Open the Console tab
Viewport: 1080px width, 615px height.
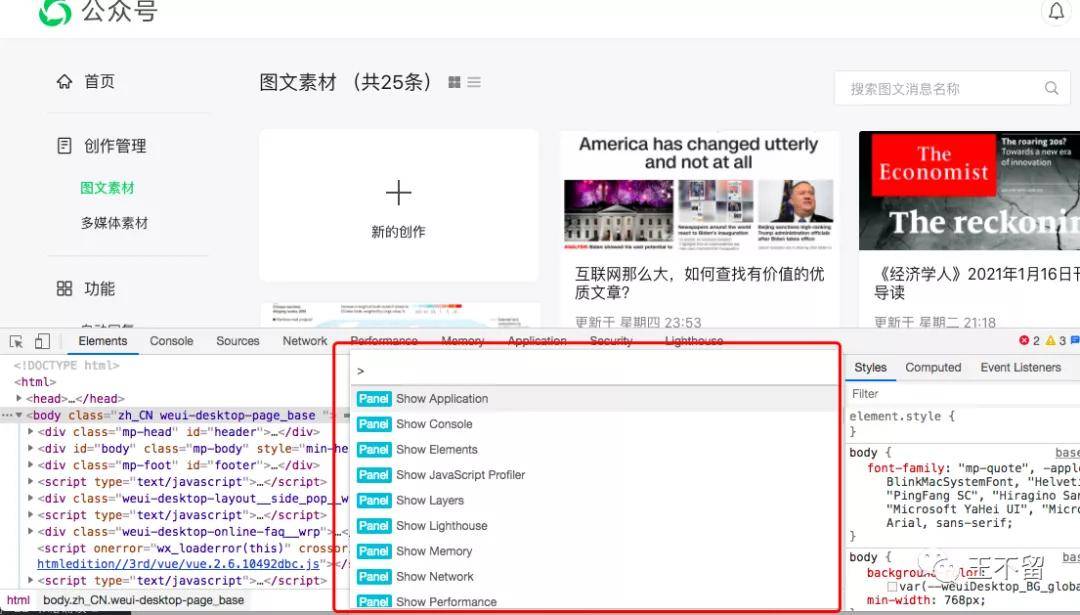pyautogui.click(x=172, y=341)
